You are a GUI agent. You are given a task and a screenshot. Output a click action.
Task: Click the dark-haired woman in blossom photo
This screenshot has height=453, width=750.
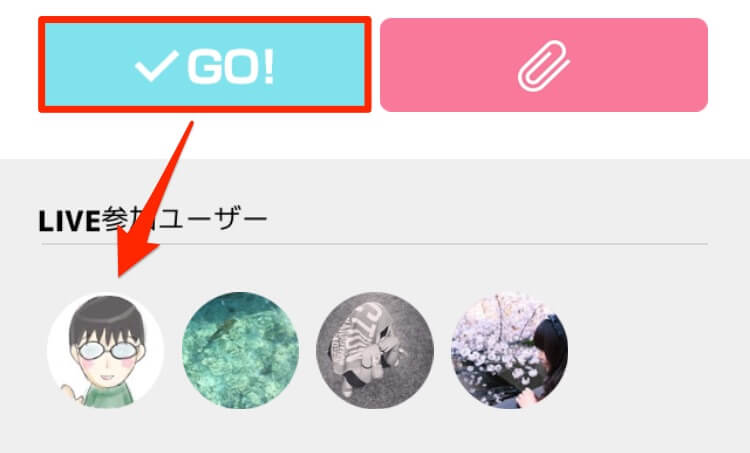pyautogui.click(x=545, y=361)
